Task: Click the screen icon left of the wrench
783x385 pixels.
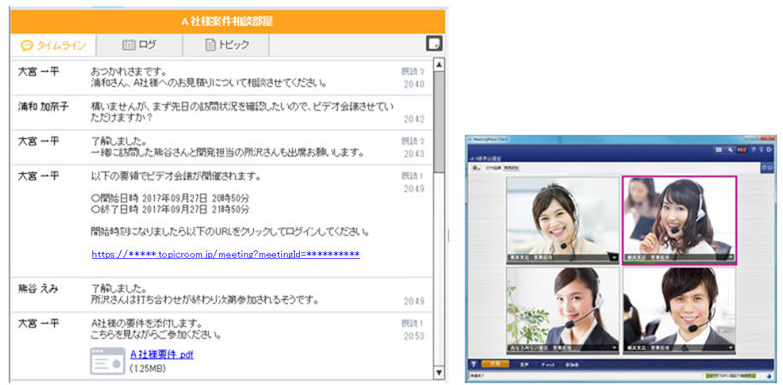Action: pyautogui.click(x=719, y=150)
